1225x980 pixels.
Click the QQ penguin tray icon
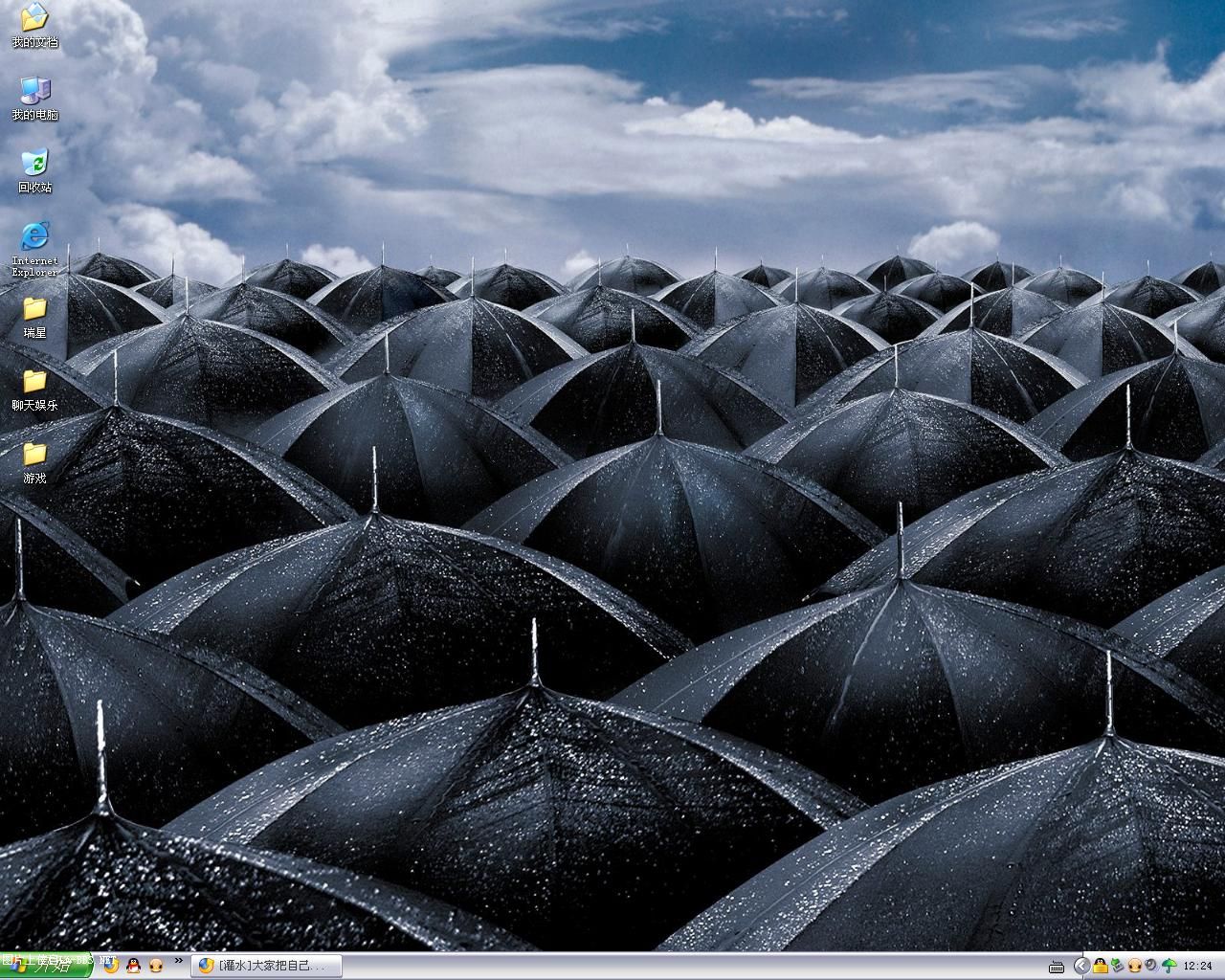tap(1101, 966)
